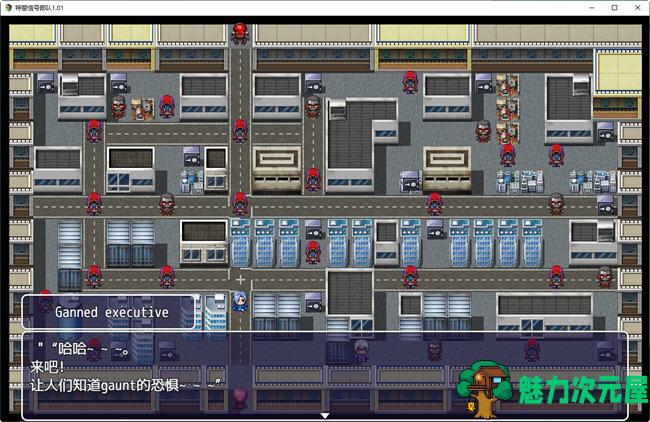Minimize the game window
650x422 pixels.
click(592, 7)
